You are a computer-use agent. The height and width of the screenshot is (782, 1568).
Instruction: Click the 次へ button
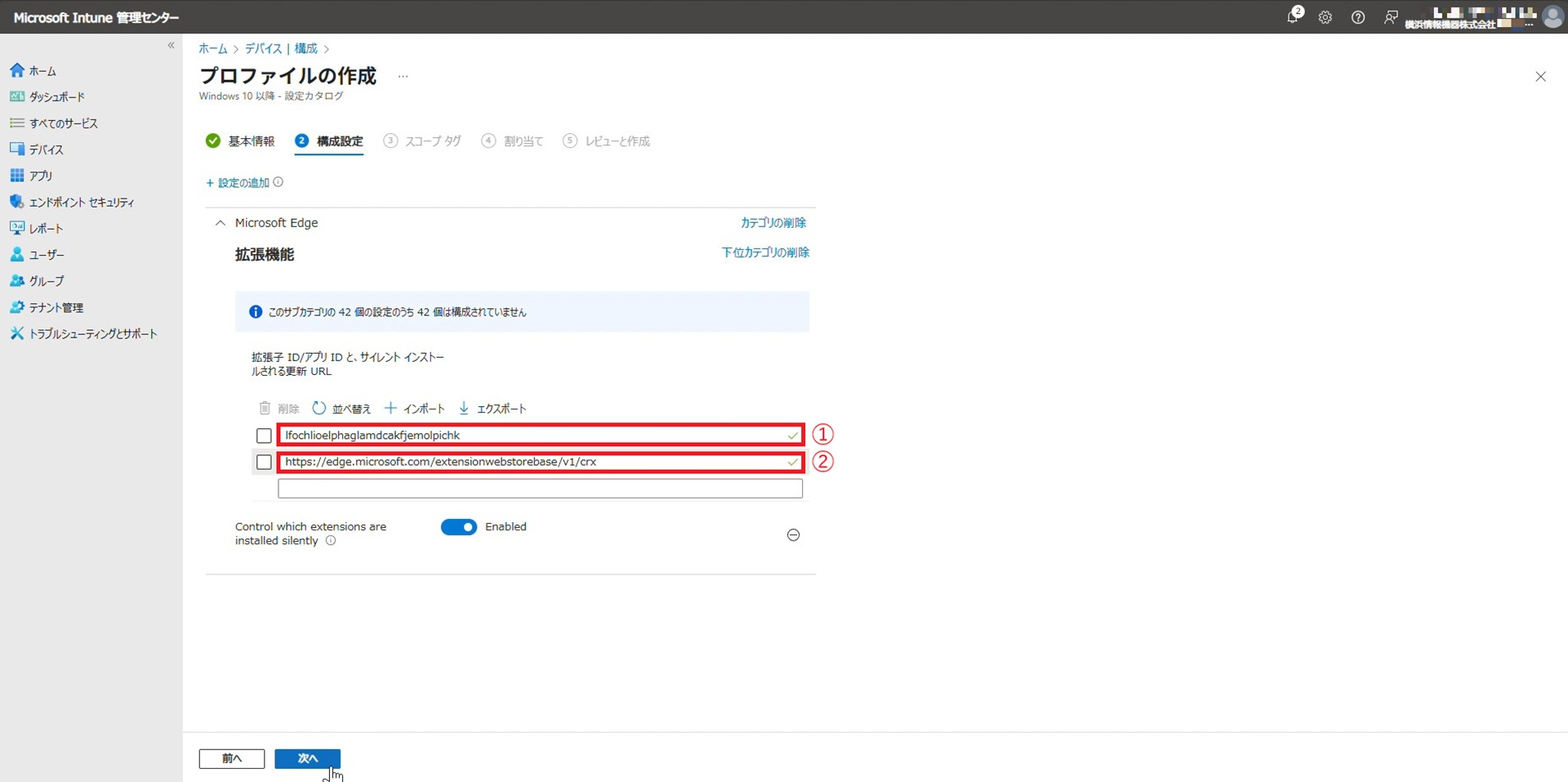[307, 758]
